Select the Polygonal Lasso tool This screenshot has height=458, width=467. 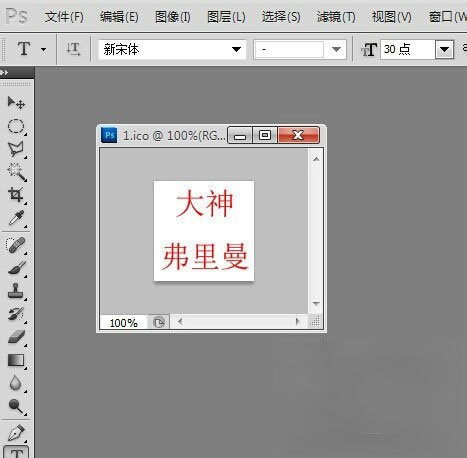click(x=16, y=149)
